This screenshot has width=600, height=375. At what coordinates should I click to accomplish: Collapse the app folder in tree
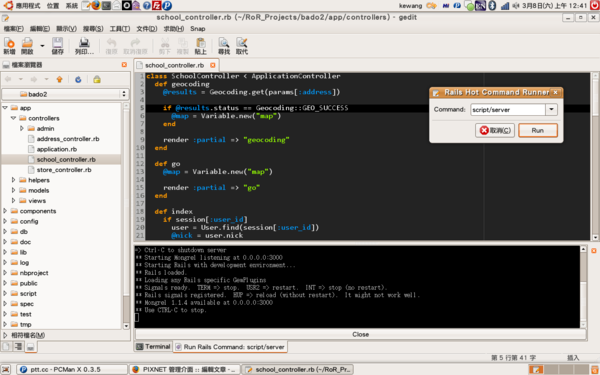click(5, 108)
